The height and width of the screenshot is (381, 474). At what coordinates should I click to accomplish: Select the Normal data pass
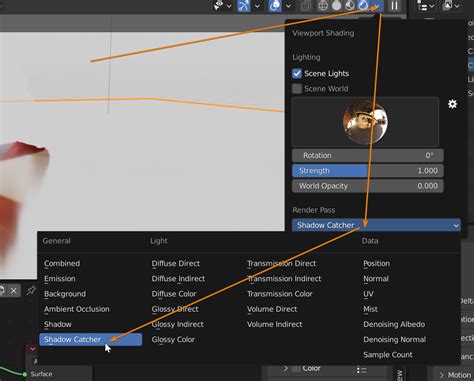[x=376, y=279]
